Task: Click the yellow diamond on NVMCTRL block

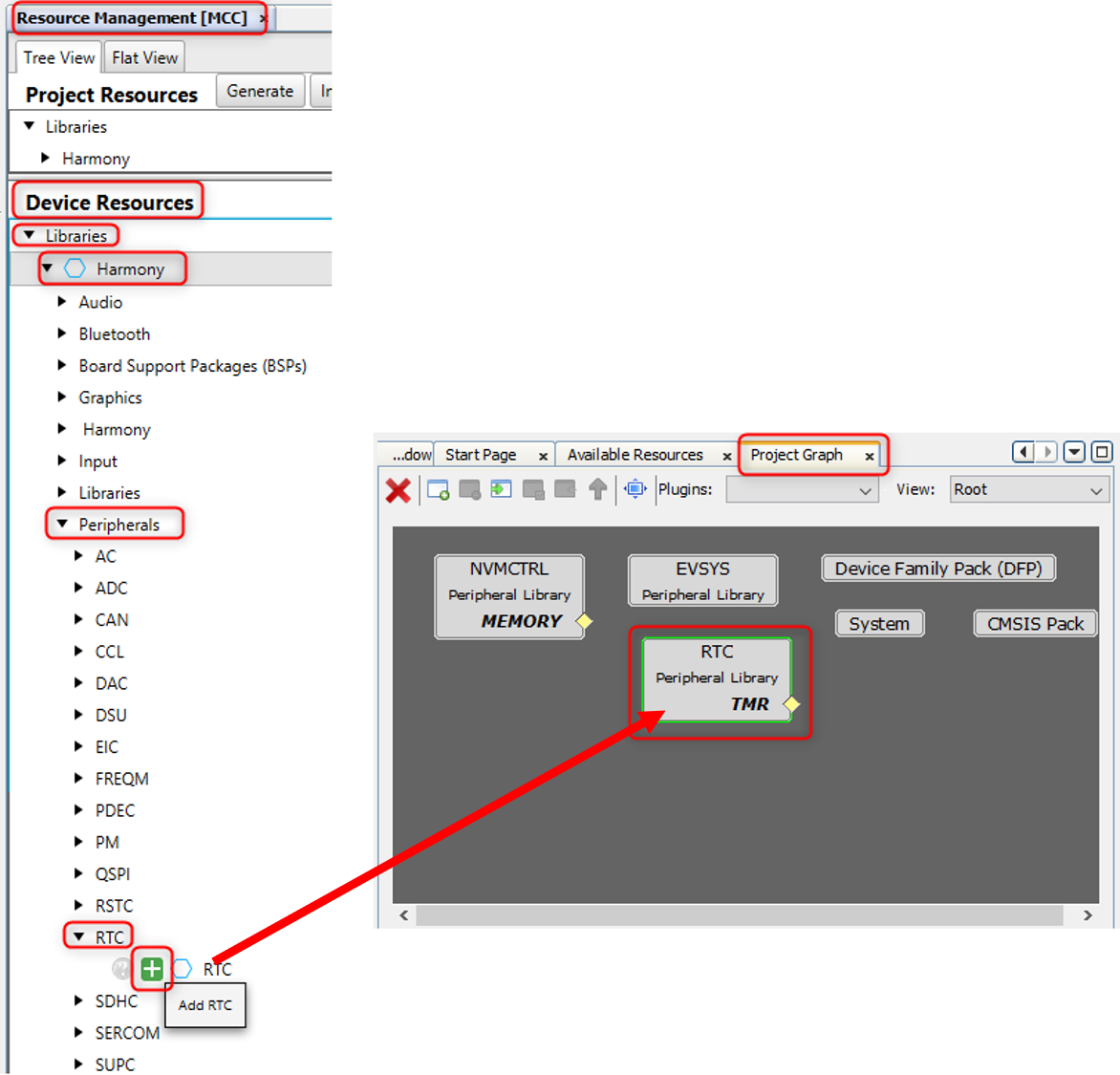Action: [584, 621]
